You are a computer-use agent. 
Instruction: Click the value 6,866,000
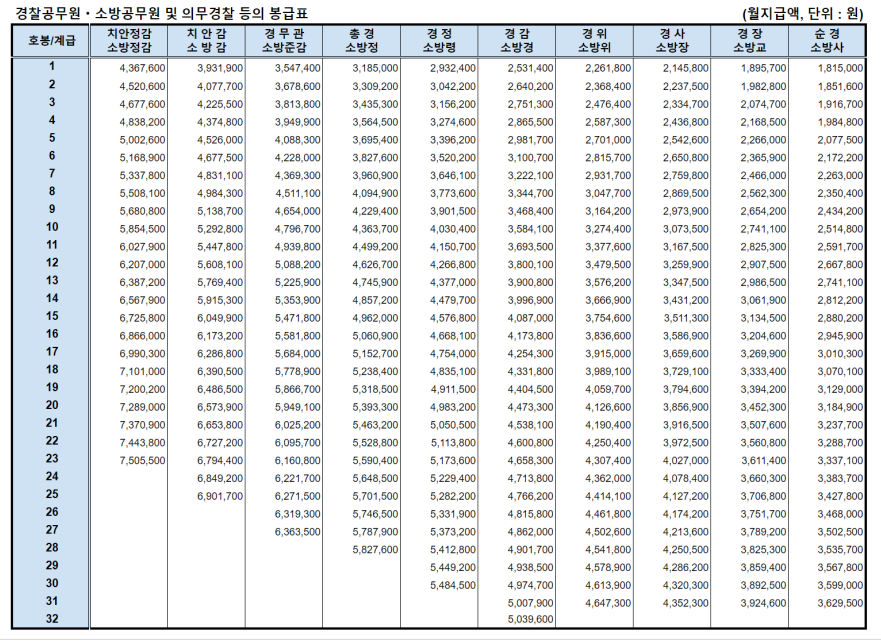coord(142,336)
